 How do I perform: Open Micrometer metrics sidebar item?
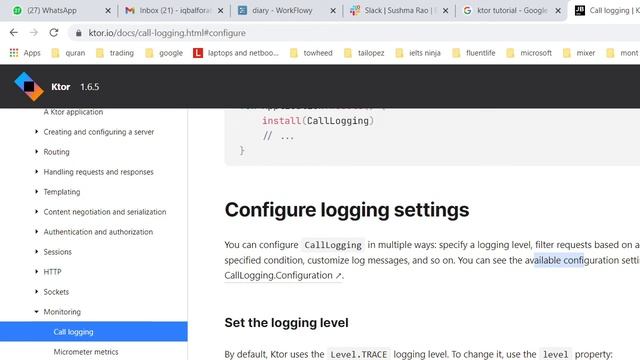(86, 351)
